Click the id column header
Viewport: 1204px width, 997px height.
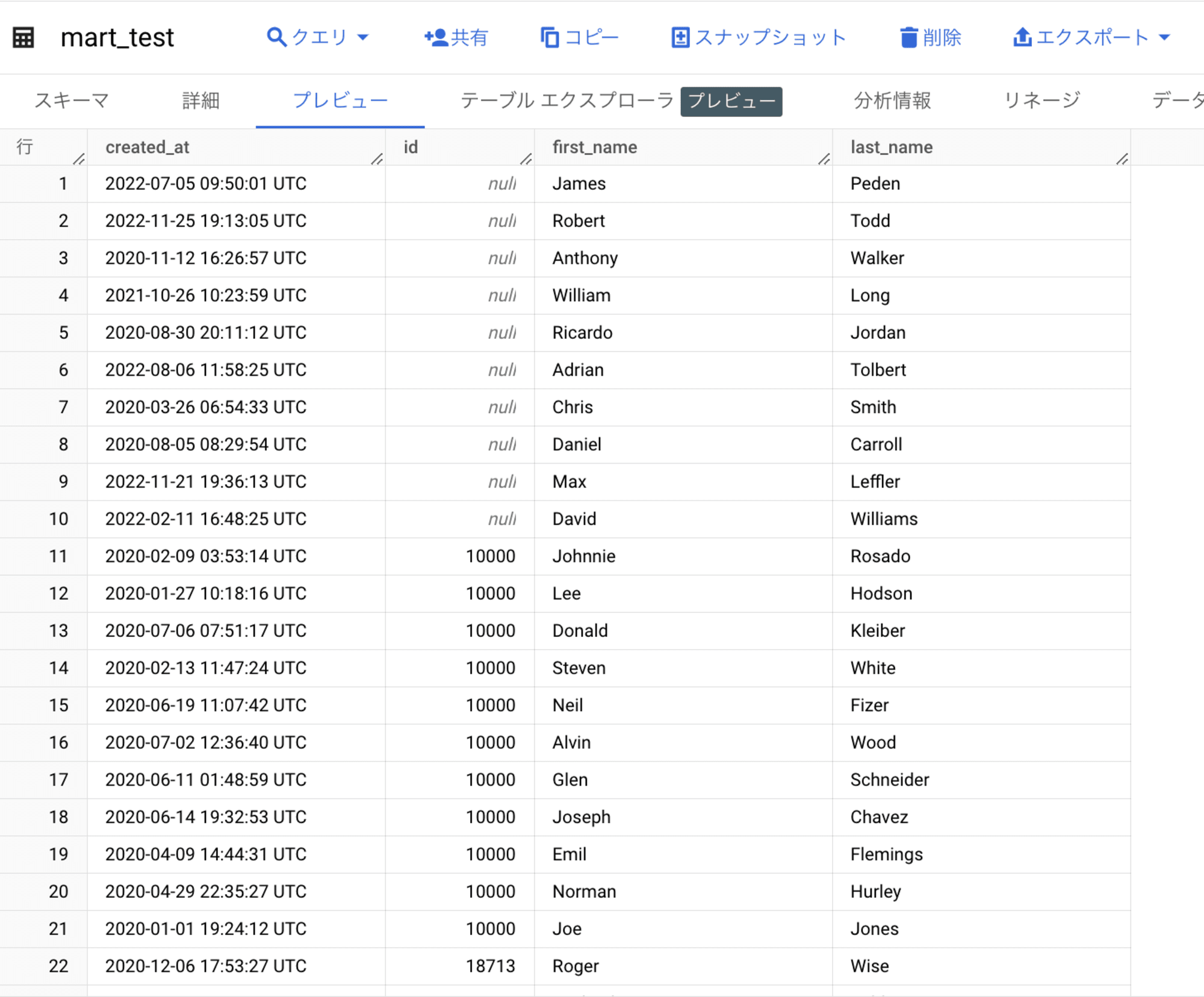point(460,147)
